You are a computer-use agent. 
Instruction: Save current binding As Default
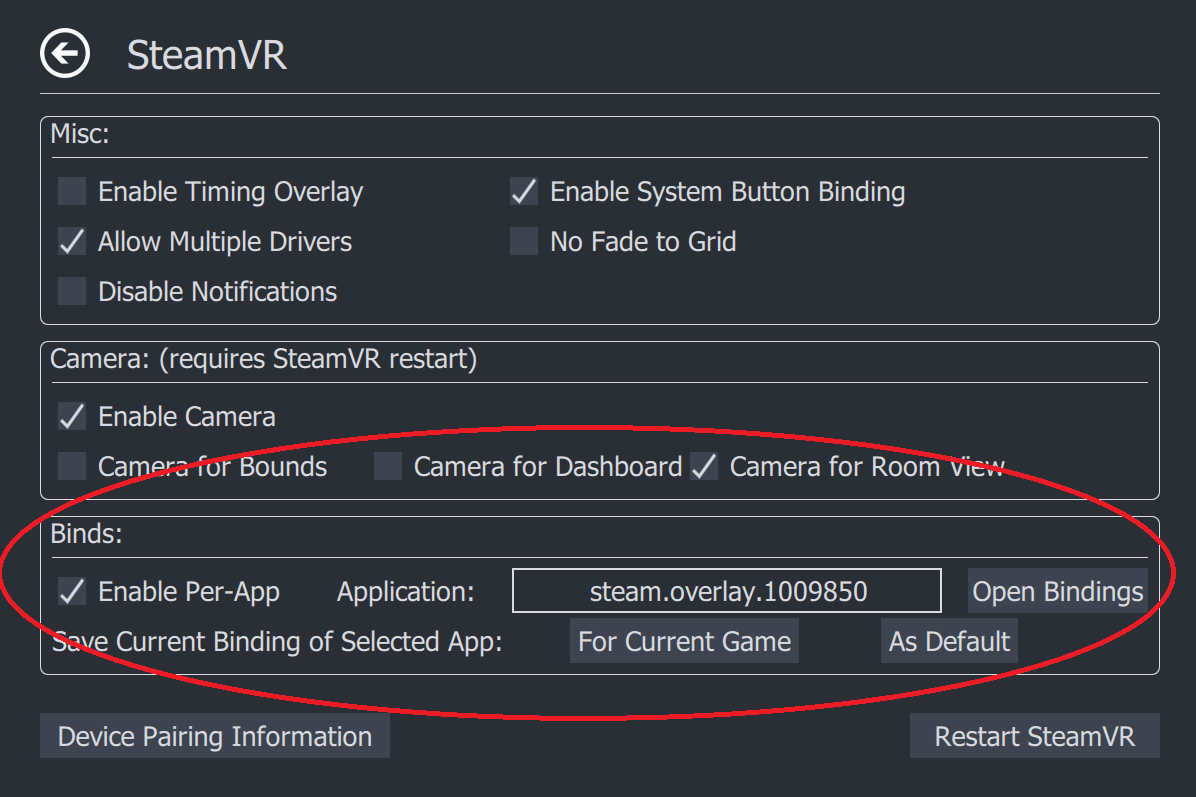(x=949, y=641)
